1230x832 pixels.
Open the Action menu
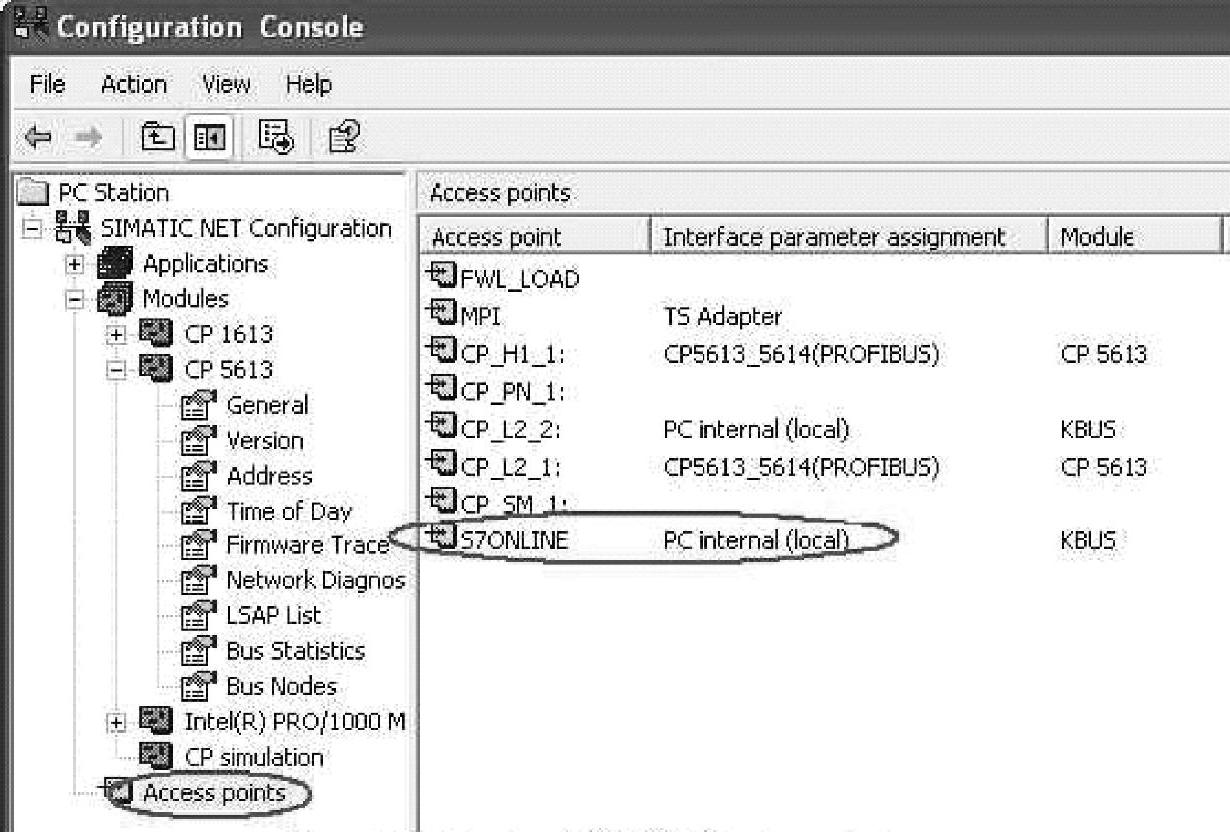[x=134, y=84]
